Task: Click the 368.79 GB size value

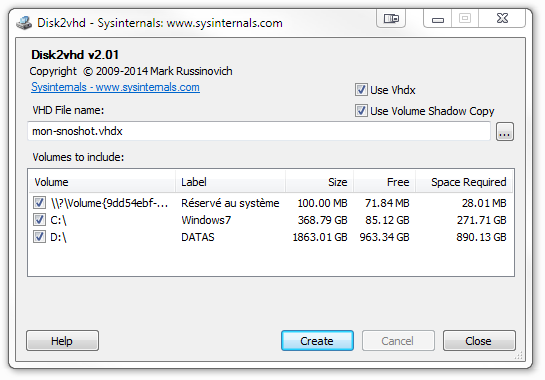Action: pos(322,220)
